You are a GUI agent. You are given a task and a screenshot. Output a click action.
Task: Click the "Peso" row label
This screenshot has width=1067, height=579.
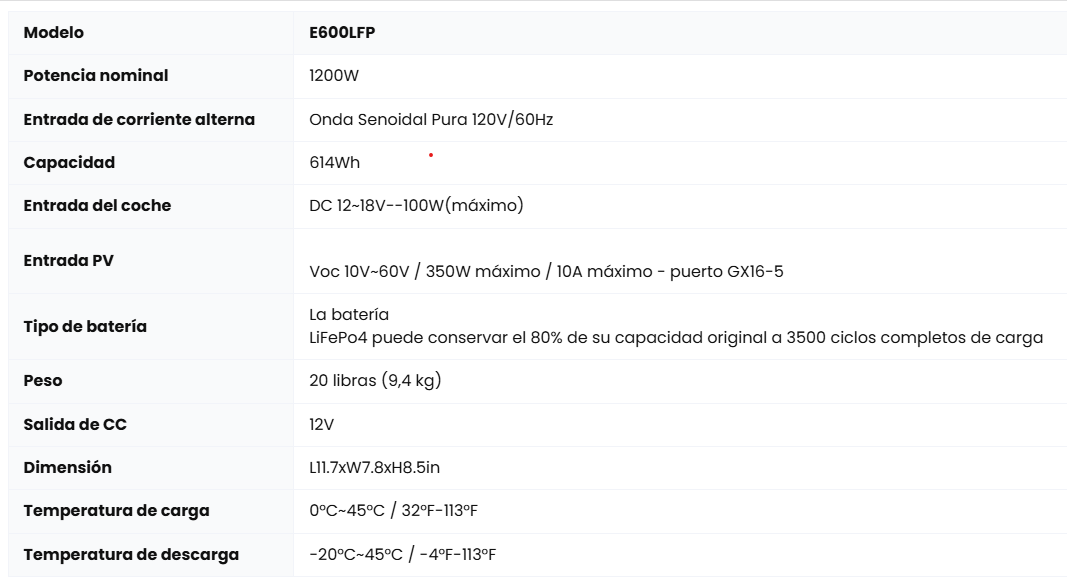tap(43, 381)
